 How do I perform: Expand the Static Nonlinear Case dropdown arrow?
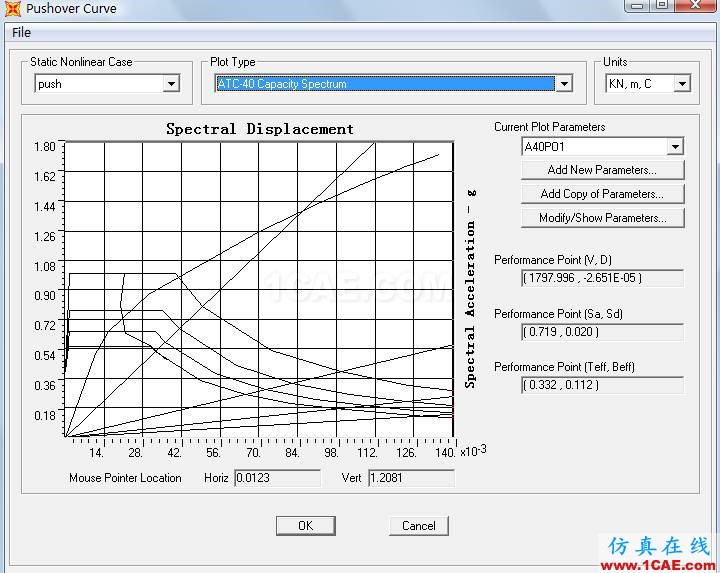click(171, 84)
